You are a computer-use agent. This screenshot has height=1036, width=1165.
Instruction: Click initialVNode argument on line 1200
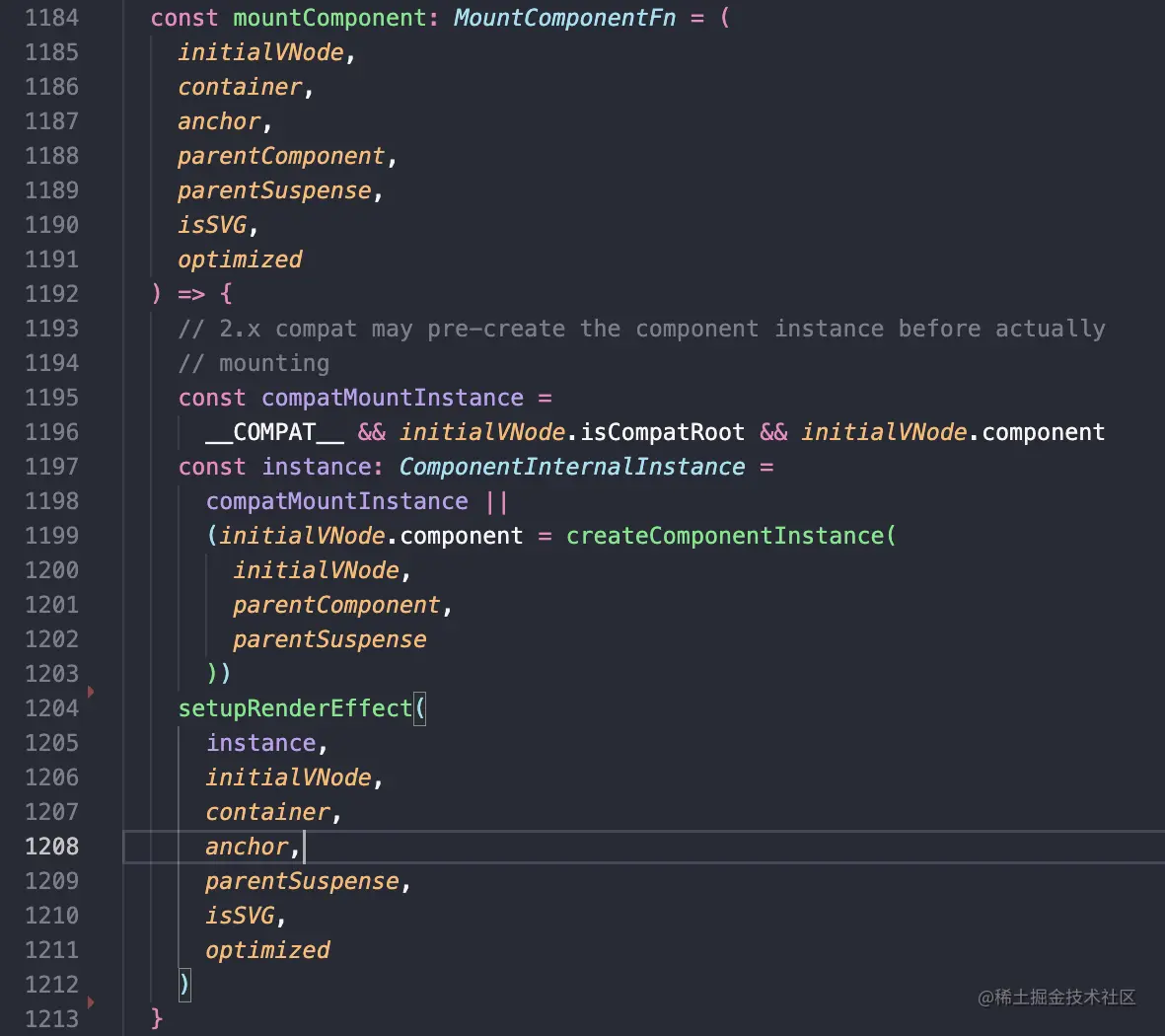[317, 570]
